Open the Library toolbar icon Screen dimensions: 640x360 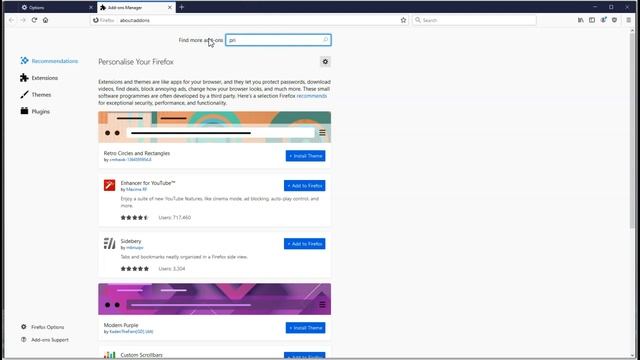tap(580, 20)
